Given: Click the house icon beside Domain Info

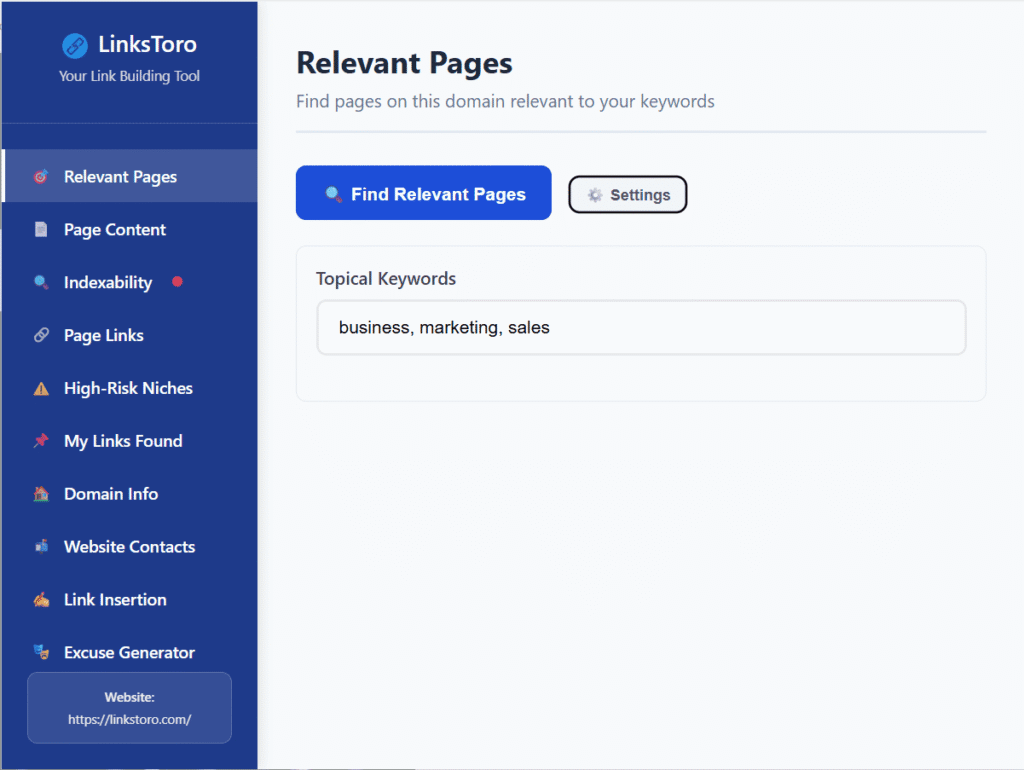Looking at the screenshot, I should 41,494.
